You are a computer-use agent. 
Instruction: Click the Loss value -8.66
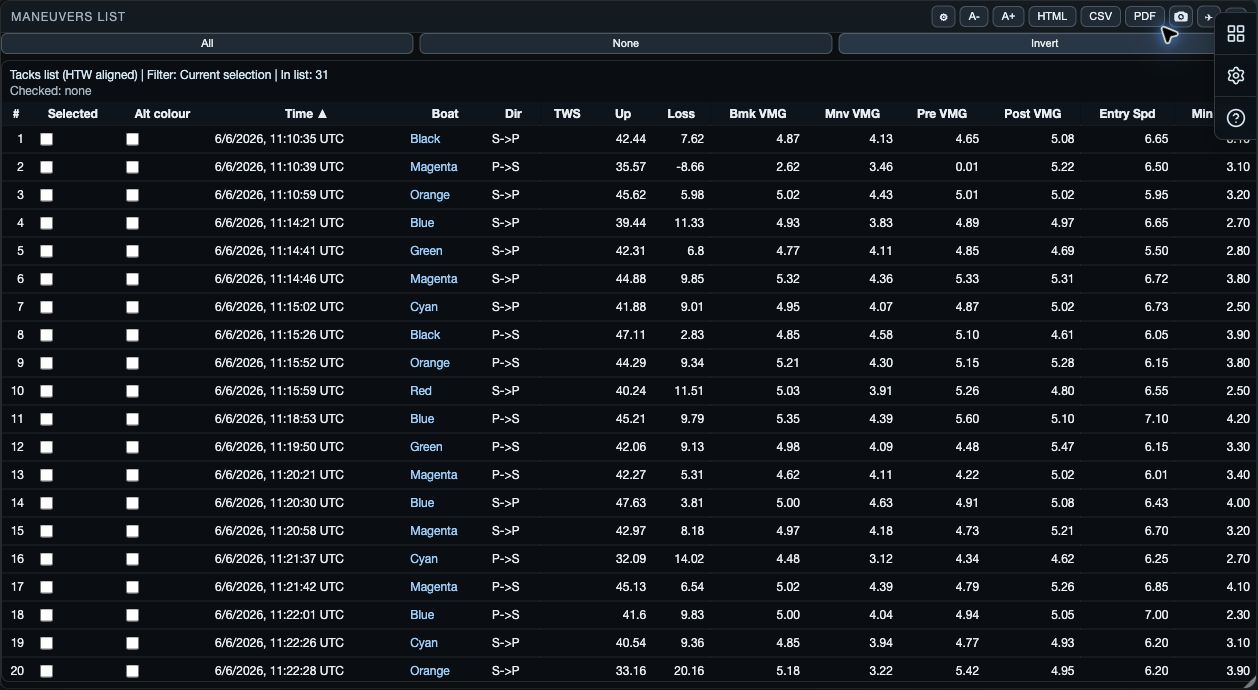click(x=690, y=167)
